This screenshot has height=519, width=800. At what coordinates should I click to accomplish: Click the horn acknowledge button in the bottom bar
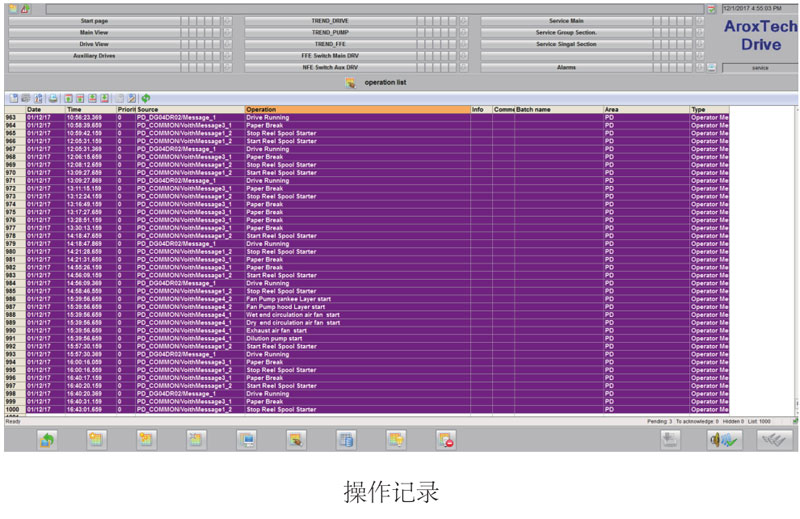723,438
